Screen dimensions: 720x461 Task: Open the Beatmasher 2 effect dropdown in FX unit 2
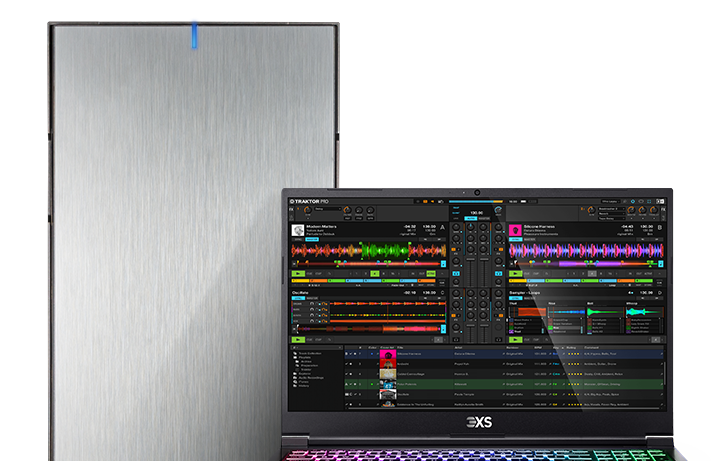pos(612,209)
